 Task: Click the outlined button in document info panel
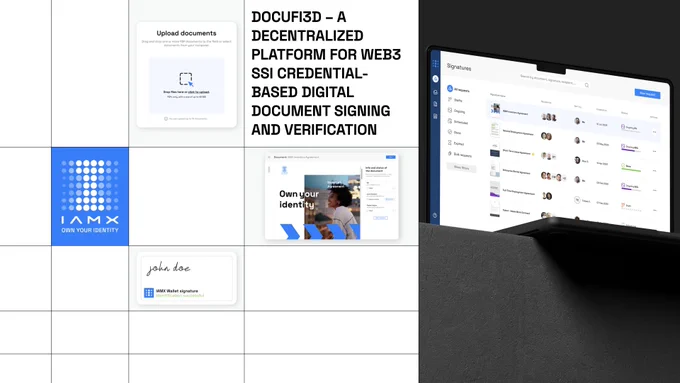[380, 218]
